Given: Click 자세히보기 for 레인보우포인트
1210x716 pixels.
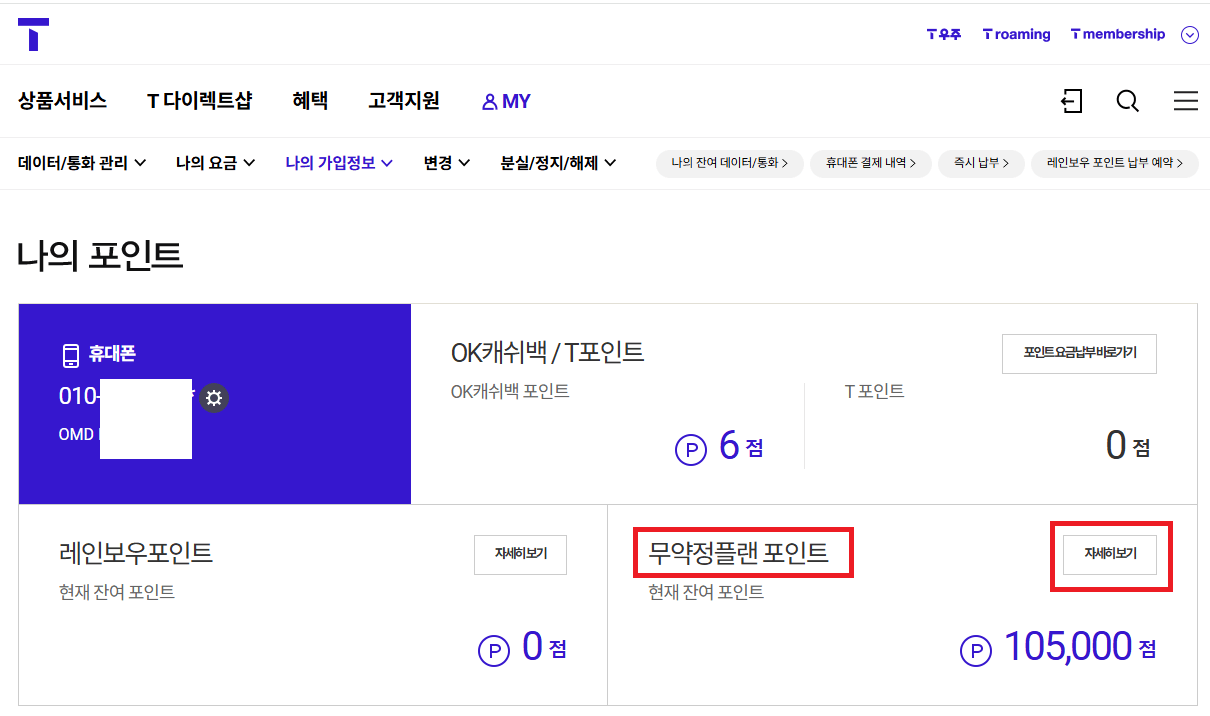Looking at the screenshot, I should [520, 555].
